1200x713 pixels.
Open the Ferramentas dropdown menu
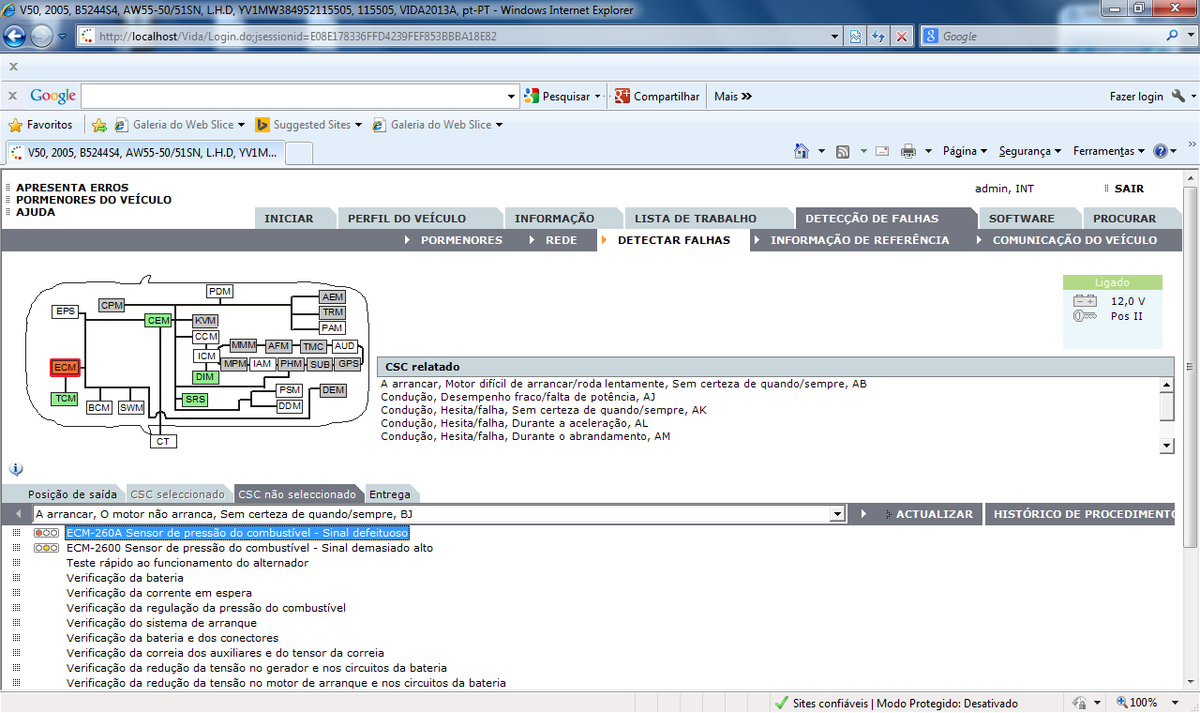1109,151
